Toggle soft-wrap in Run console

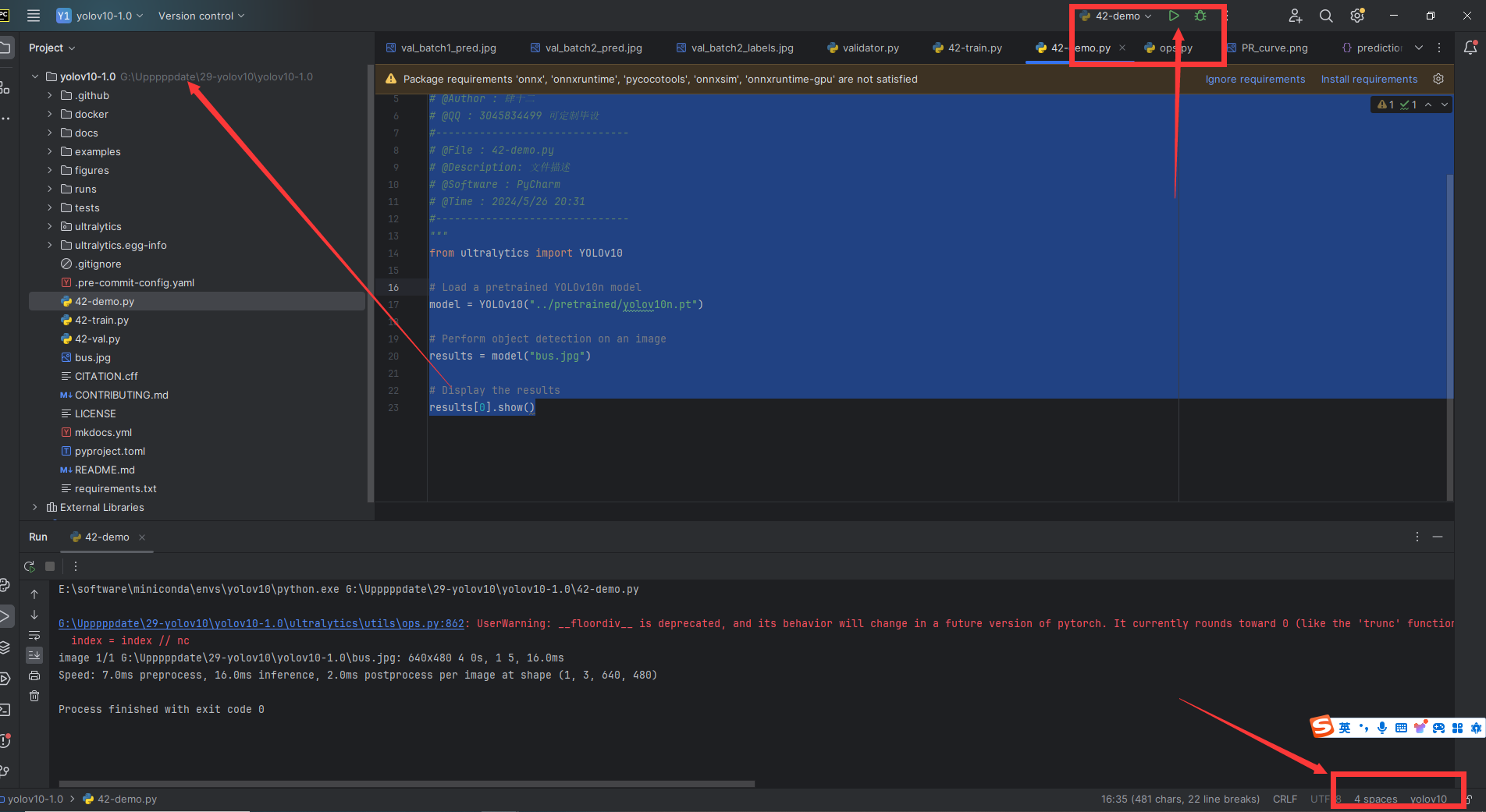[x=34, y=635]
